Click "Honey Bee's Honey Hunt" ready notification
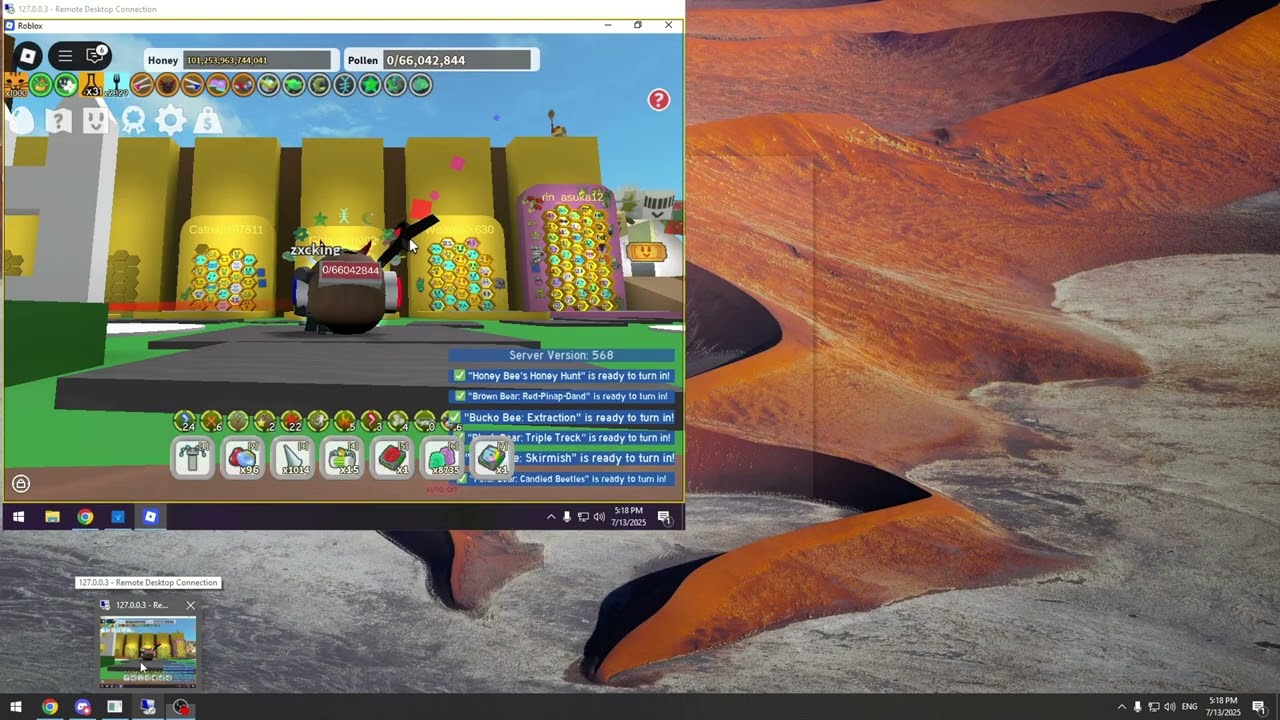 (x=562, y=376)
